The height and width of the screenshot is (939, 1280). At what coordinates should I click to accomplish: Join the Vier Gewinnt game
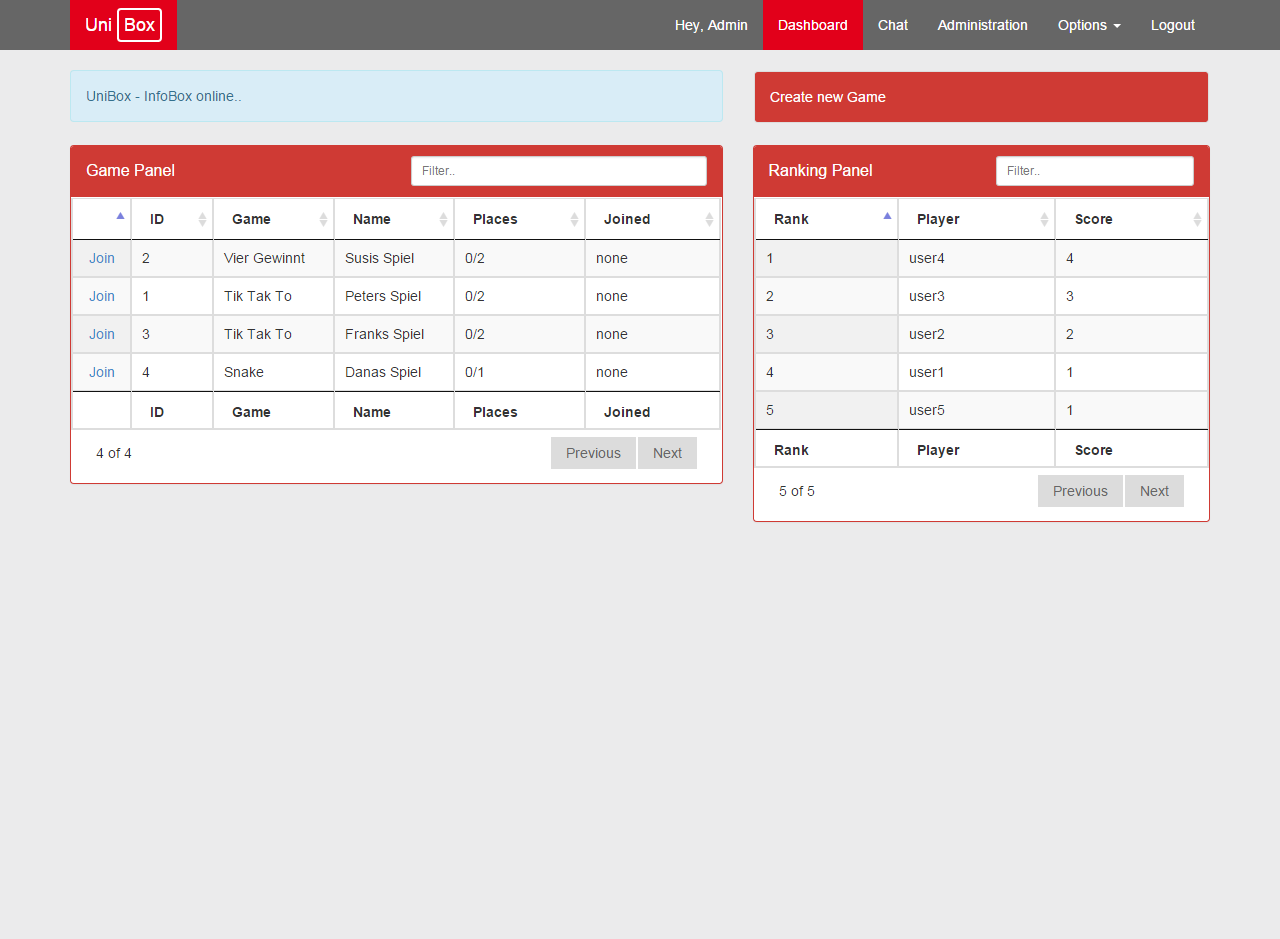point(102,258)
